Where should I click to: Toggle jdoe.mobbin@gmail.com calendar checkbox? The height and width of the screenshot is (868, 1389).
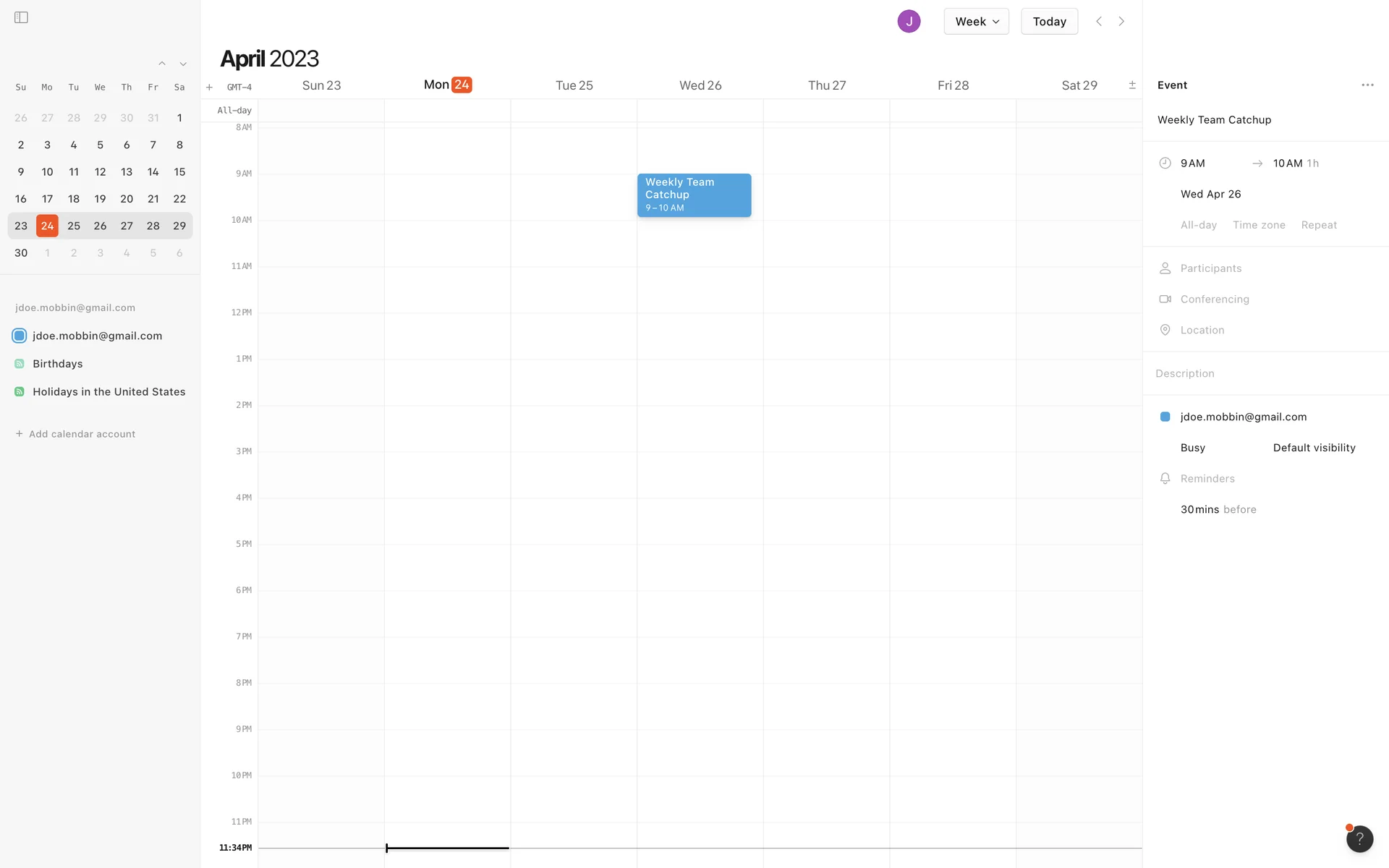point(20,336)
